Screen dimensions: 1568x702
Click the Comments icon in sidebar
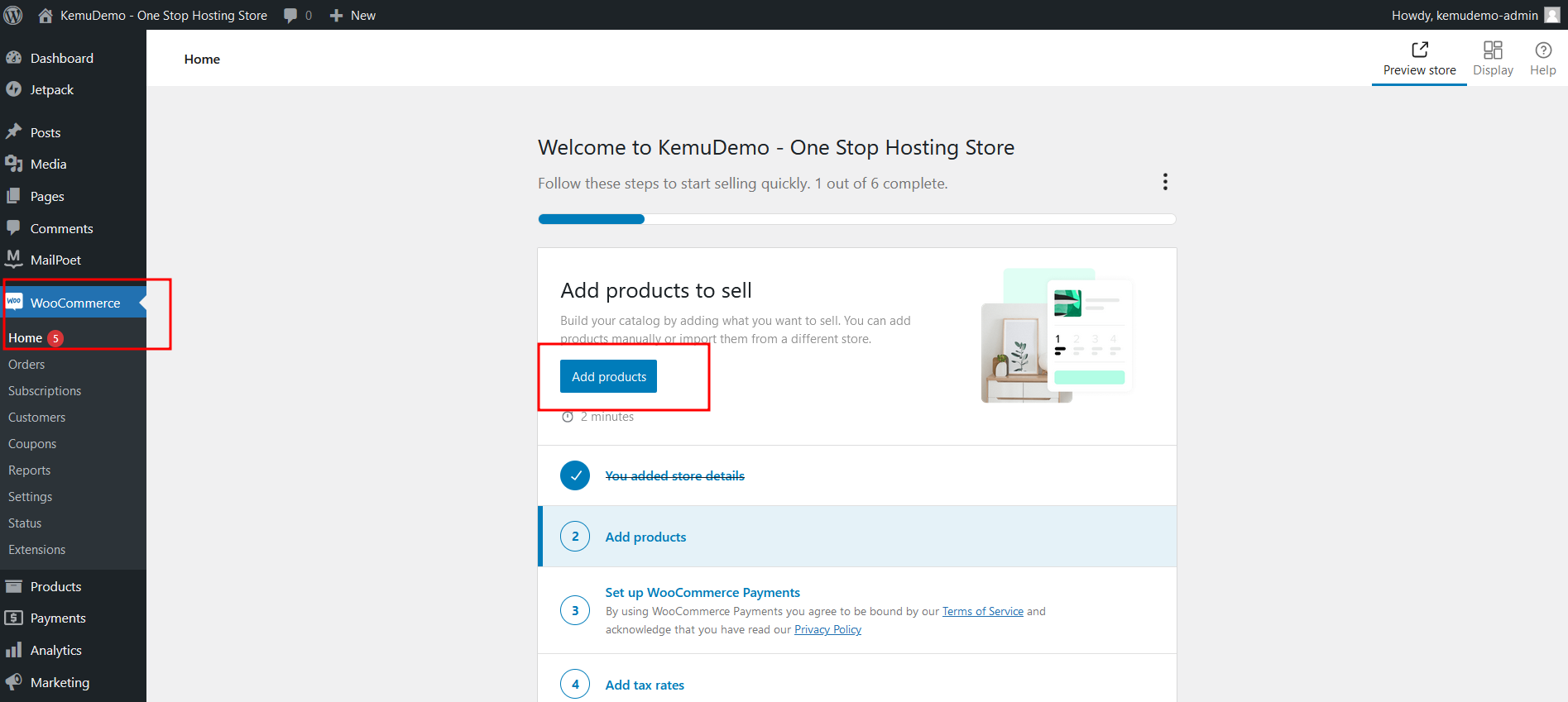(14, 228)
